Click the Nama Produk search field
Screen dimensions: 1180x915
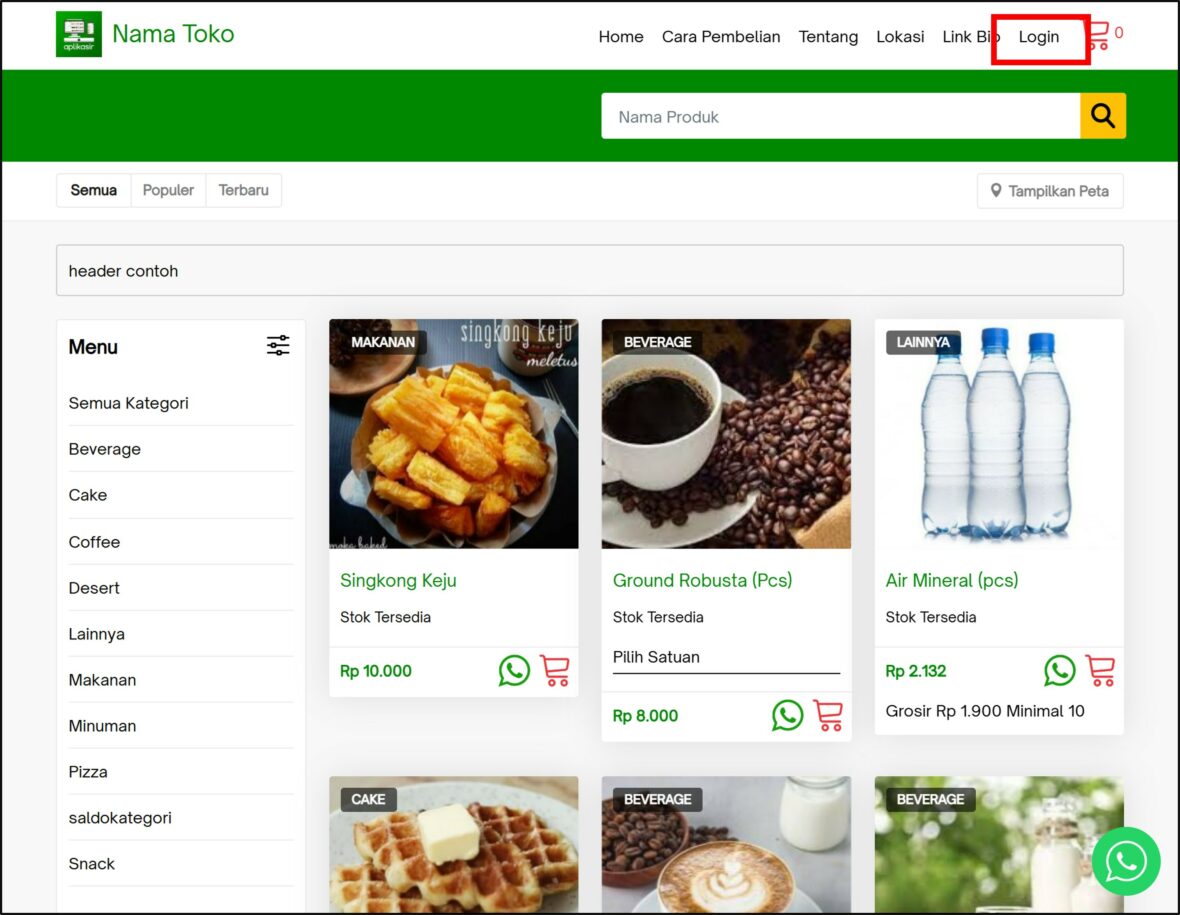coord(840,116)
